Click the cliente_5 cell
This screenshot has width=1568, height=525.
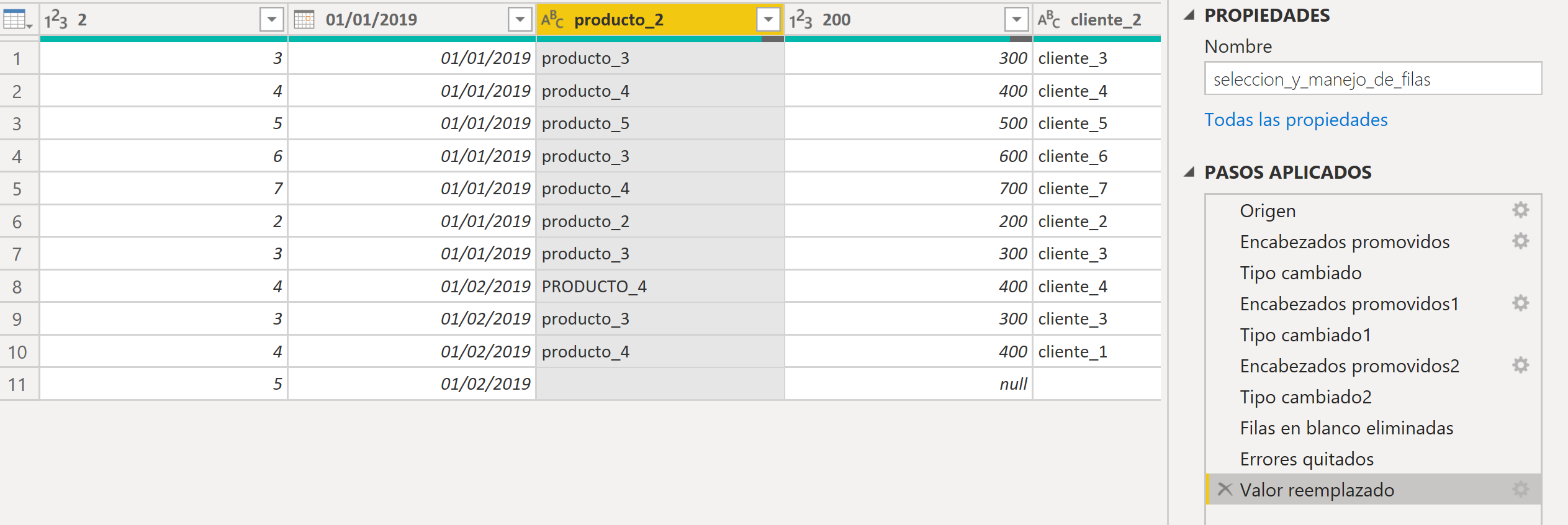pos(1097,123)
